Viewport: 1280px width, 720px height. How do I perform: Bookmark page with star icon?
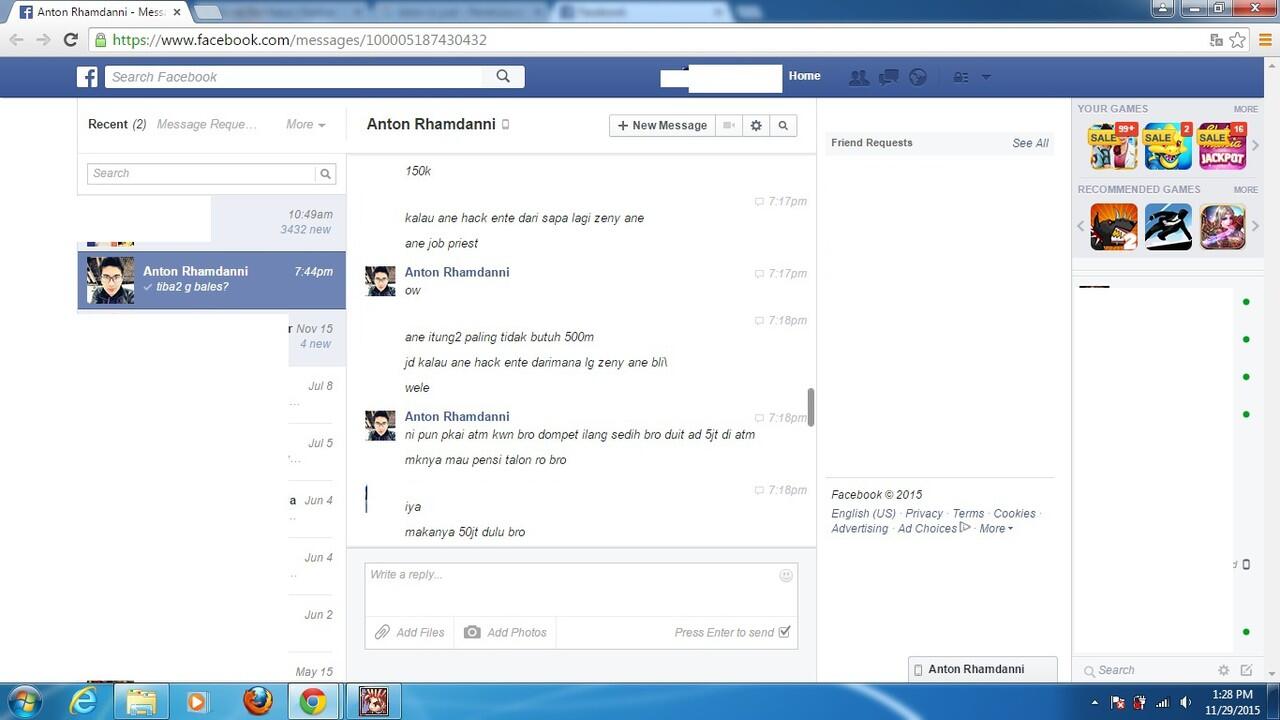pyautogui.click(x=1238, y=40)
